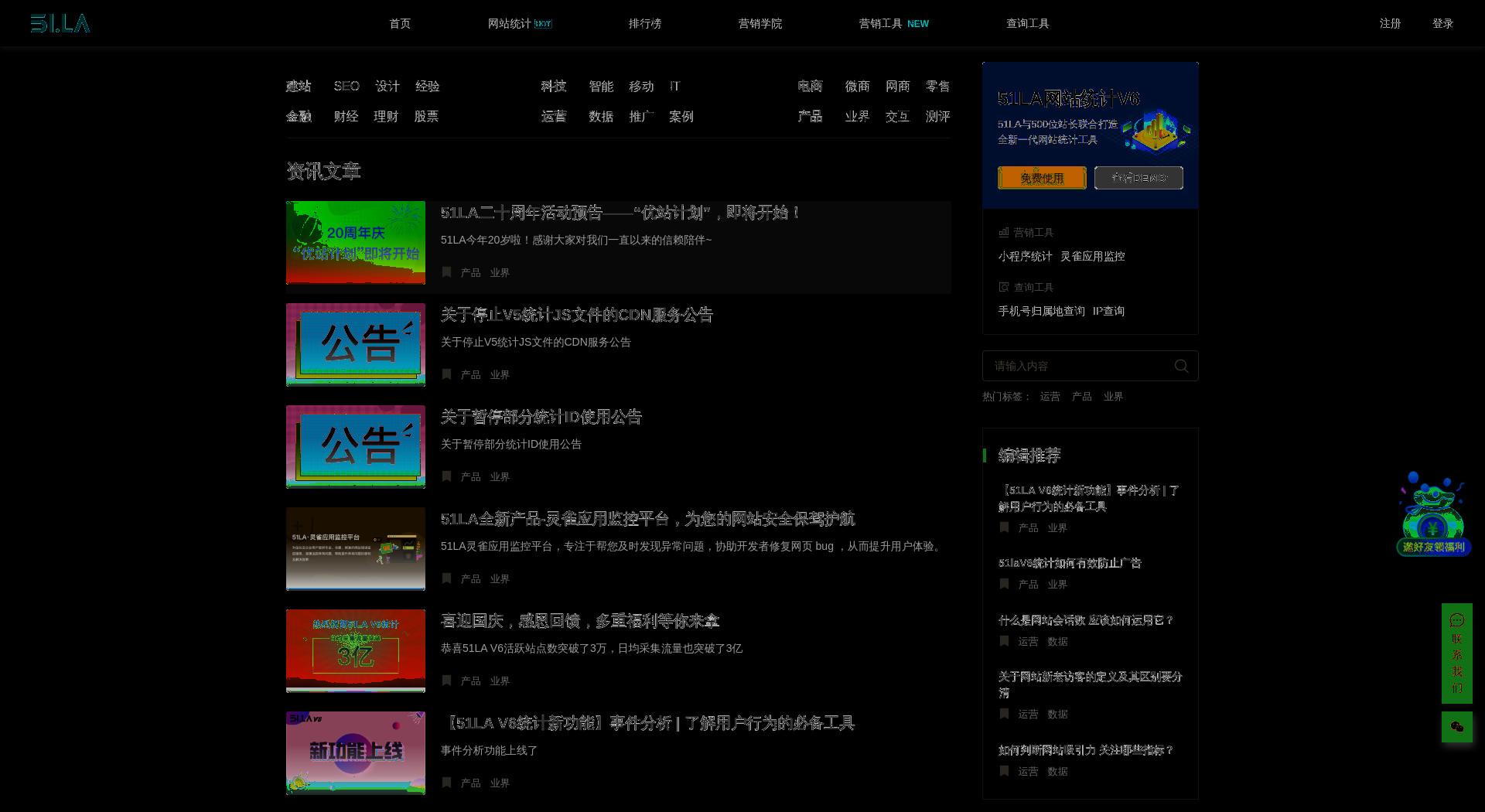Click the 登录 link
Image resolution: width=1485 pixels, height=812 pixels.
coord(1443,24)
